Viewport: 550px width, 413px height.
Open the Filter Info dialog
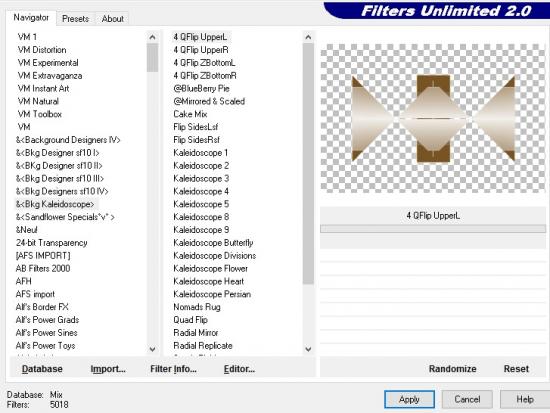point(173,369)
